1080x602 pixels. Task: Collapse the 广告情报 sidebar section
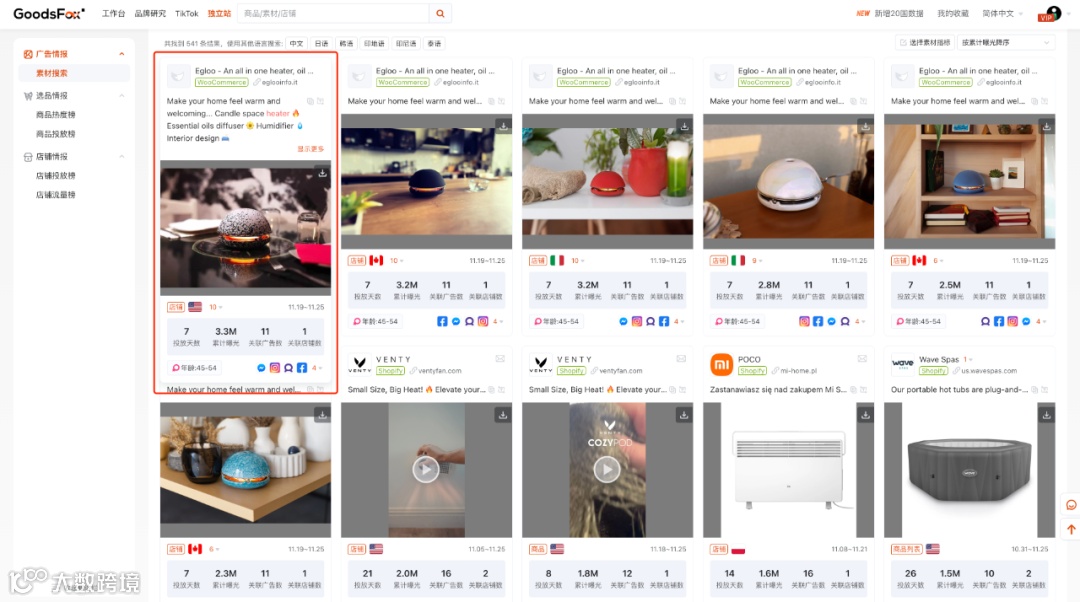pos(122,54)
